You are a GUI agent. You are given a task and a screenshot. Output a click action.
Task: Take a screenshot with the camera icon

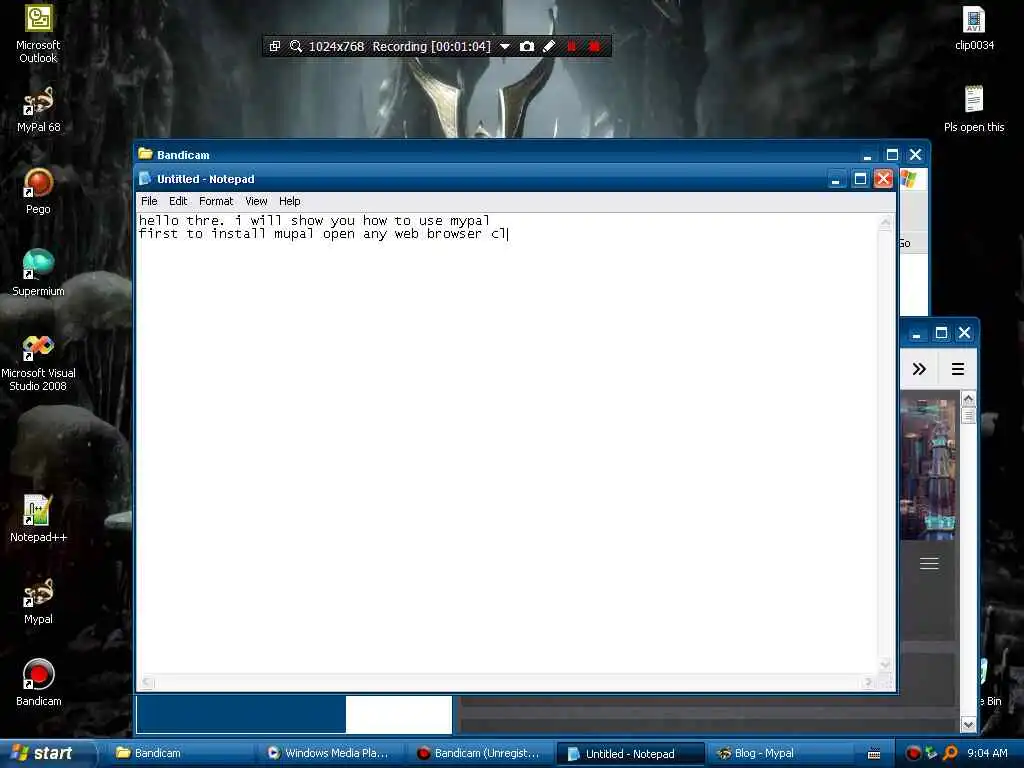[x=527, y=46]
